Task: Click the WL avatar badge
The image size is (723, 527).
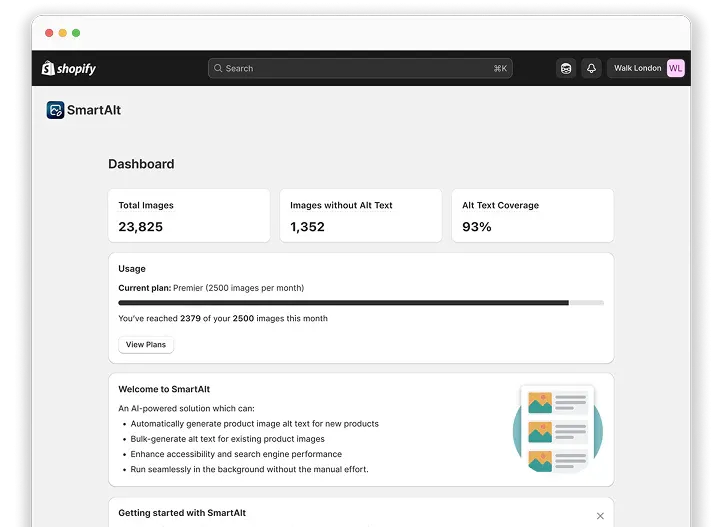Action: [x=676, y=68]
